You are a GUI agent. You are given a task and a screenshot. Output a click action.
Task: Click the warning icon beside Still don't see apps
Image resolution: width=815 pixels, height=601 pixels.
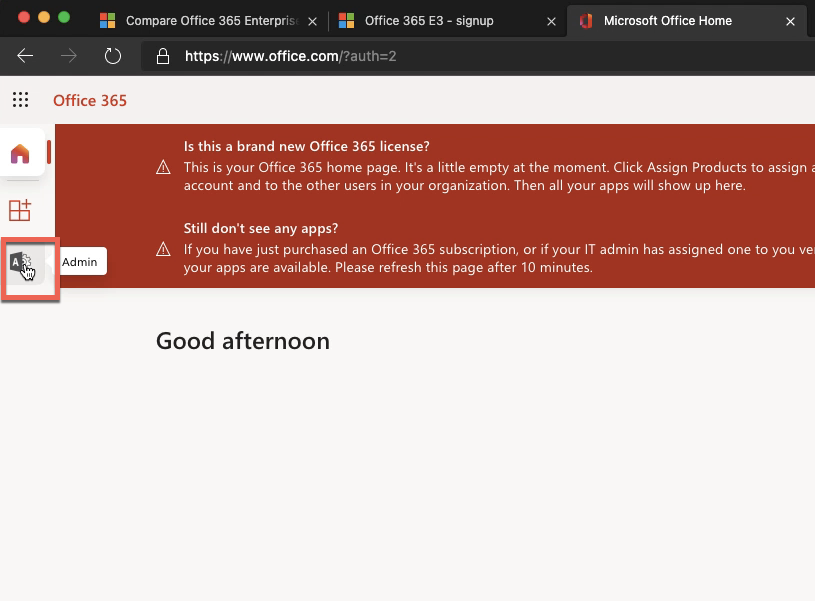[x=163, y=250]
